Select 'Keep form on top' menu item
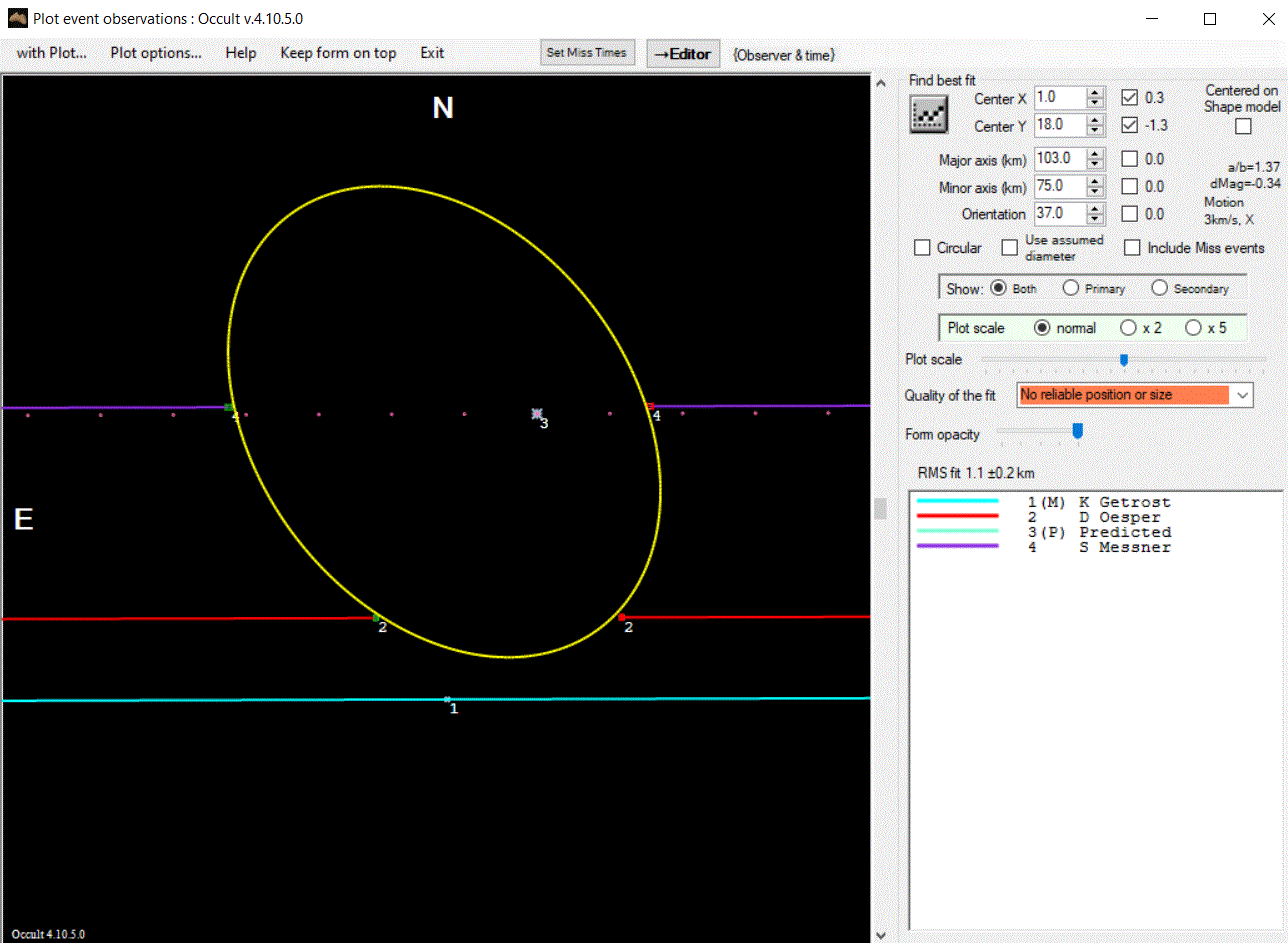The image size is (1288, 943). pos(338,53)
